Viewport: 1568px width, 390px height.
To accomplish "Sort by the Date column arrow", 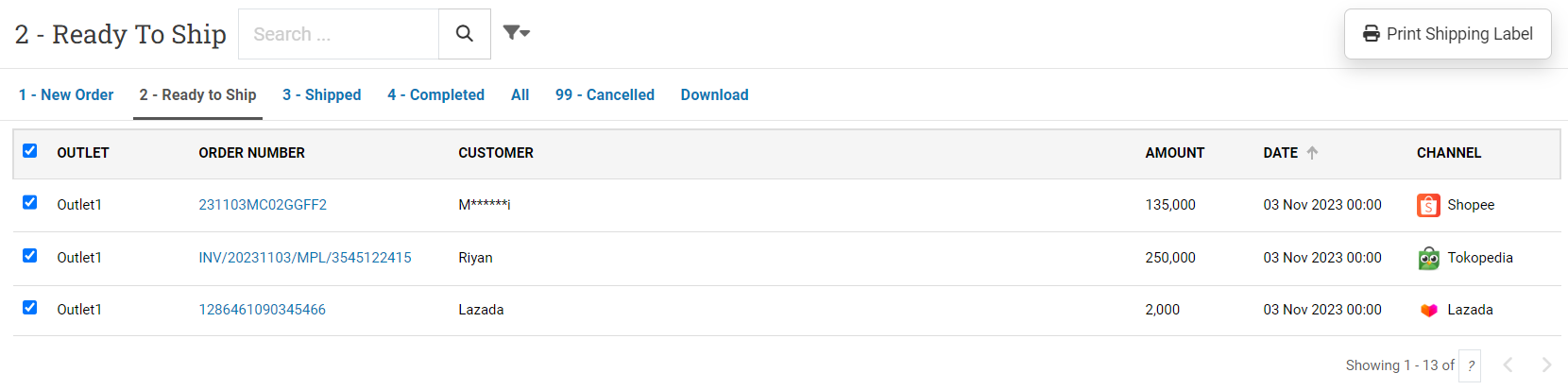I will (x=1312, y=152).
